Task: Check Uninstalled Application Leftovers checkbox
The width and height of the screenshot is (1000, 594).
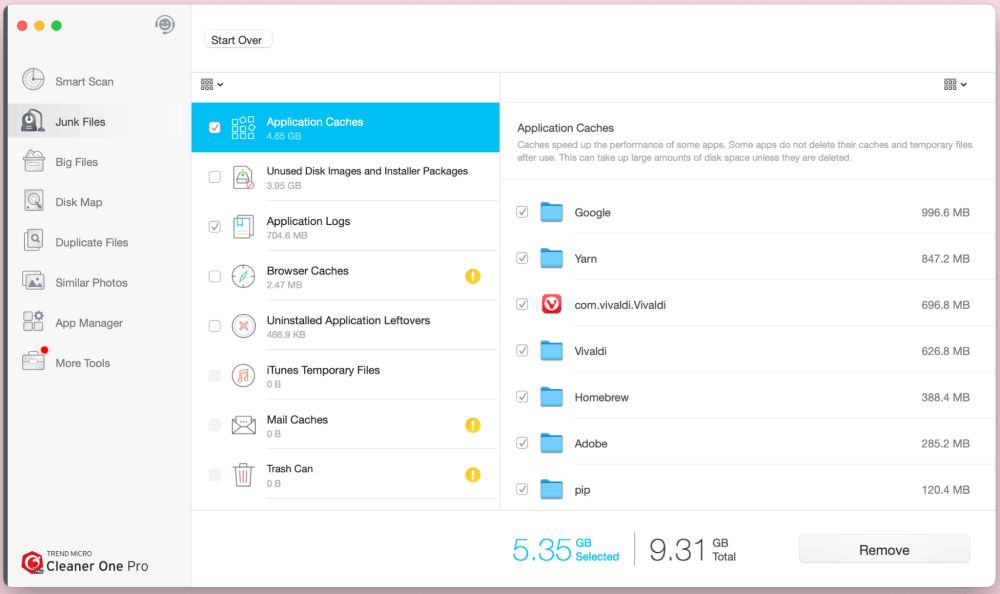Action: [215, 326]
